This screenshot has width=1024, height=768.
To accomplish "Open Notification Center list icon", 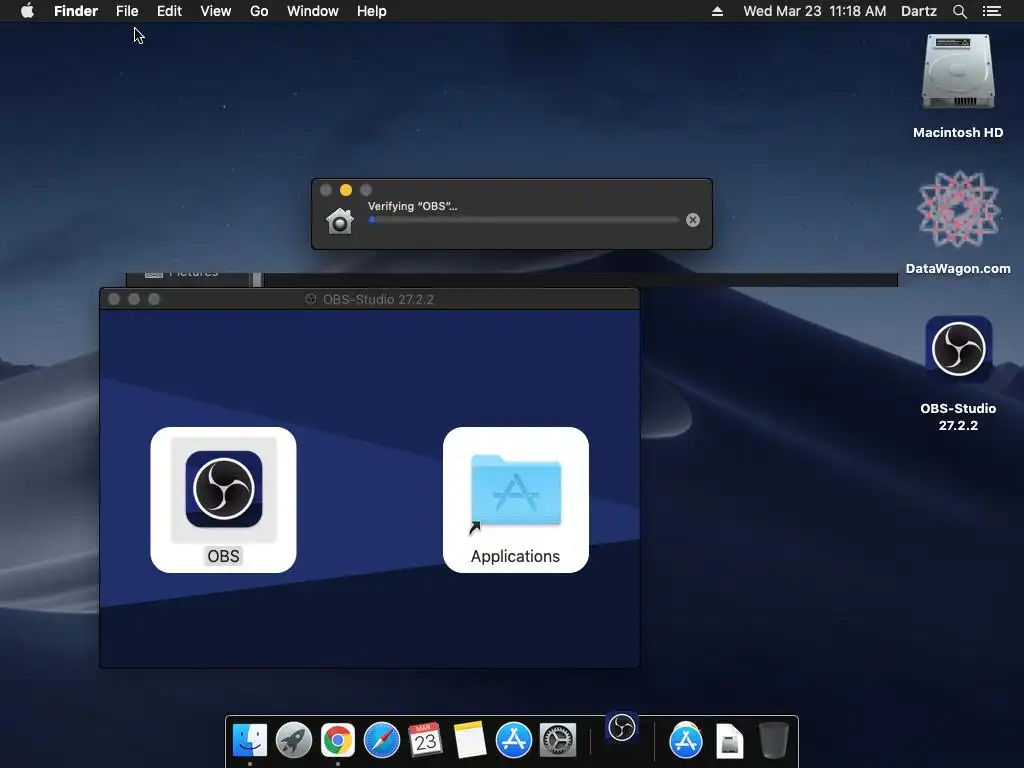I will [x=992, y=11].
